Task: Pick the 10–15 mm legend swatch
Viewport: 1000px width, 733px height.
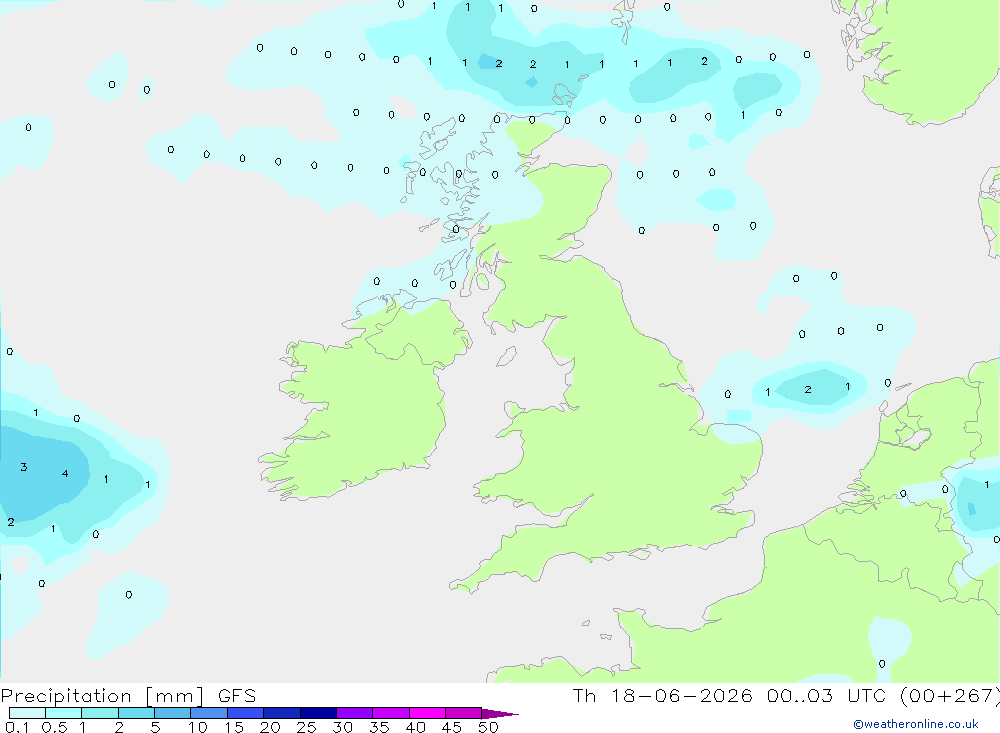Action: (x=209, y=713)
